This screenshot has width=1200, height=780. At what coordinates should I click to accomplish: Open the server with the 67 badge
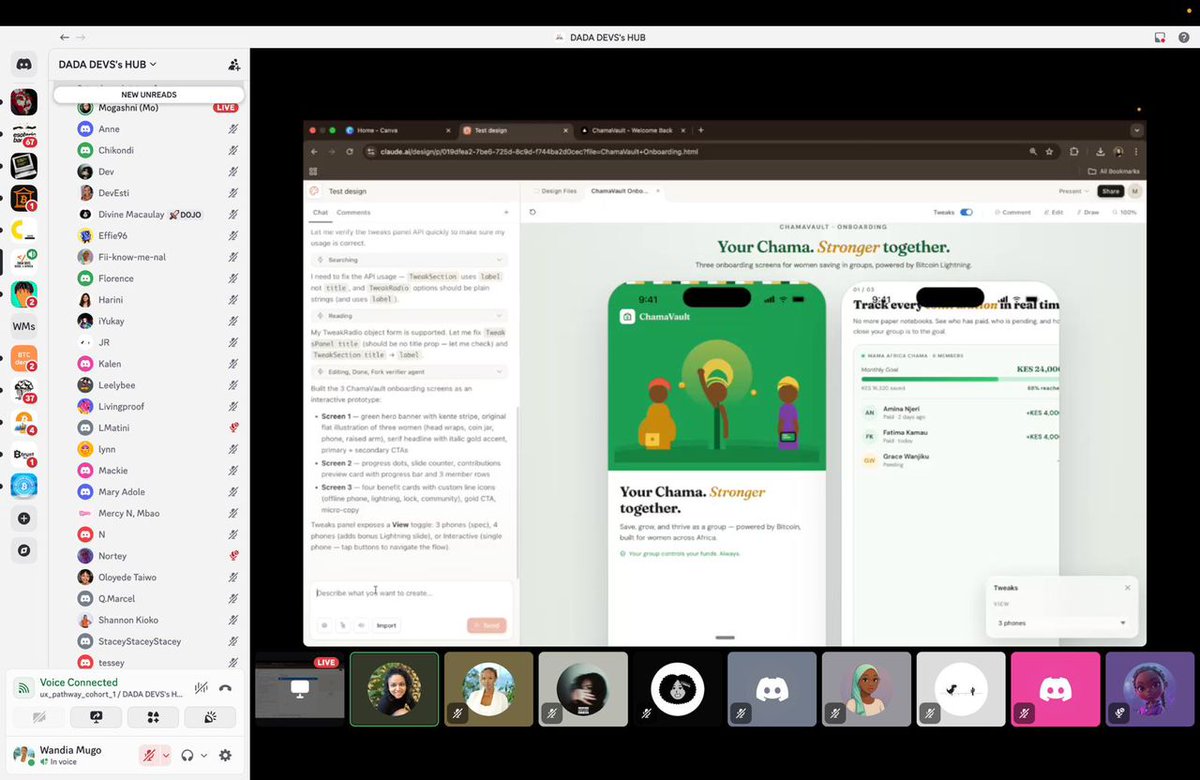pyautogui.click(x=24, y=135)
